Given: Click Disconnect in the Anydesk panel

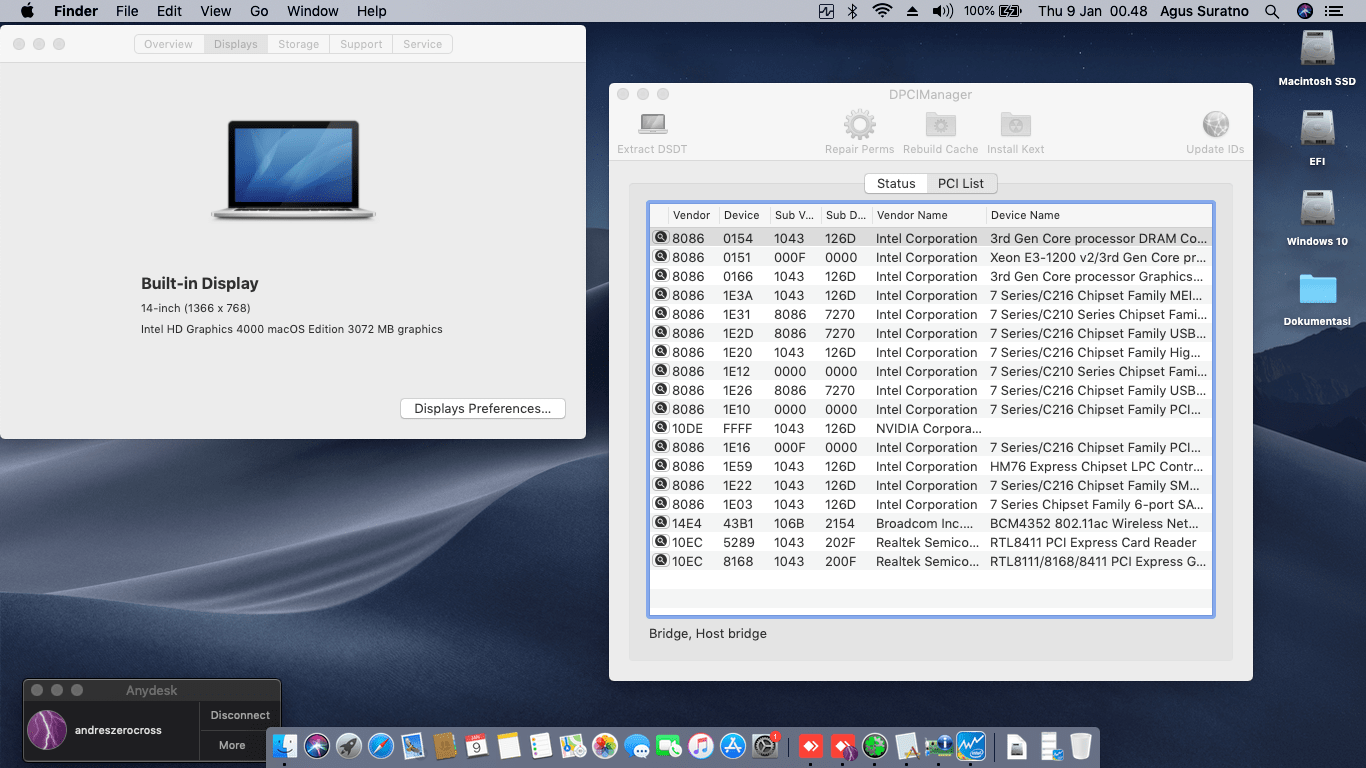Looking at the screenshot, I should [240, 715].
